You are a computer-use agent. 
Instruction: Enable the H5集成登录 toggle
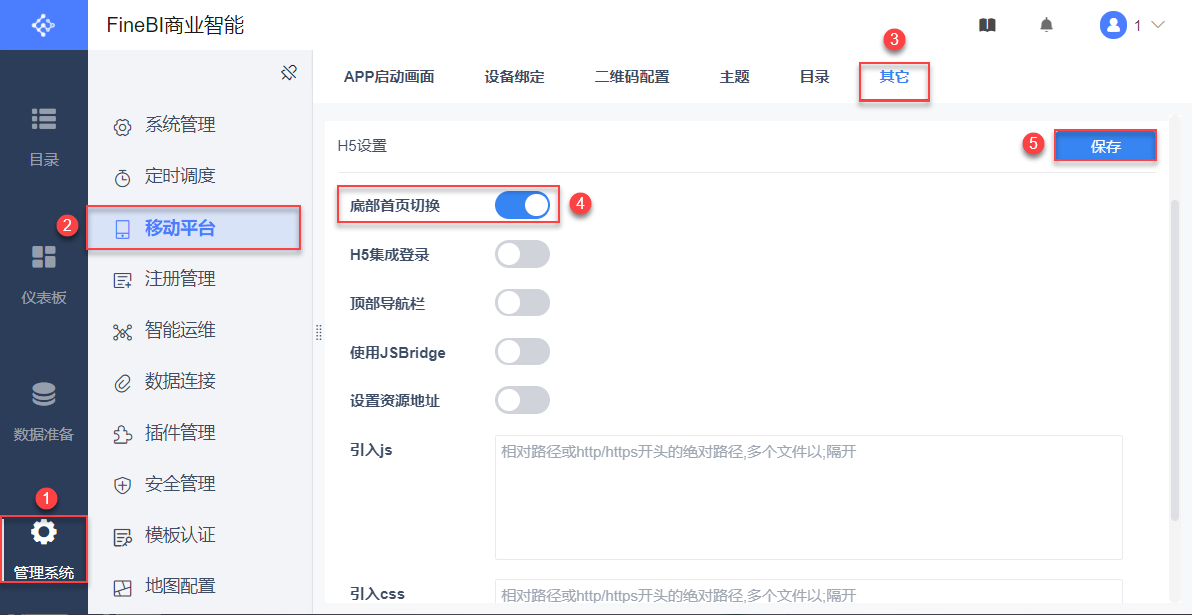point(522,254)
